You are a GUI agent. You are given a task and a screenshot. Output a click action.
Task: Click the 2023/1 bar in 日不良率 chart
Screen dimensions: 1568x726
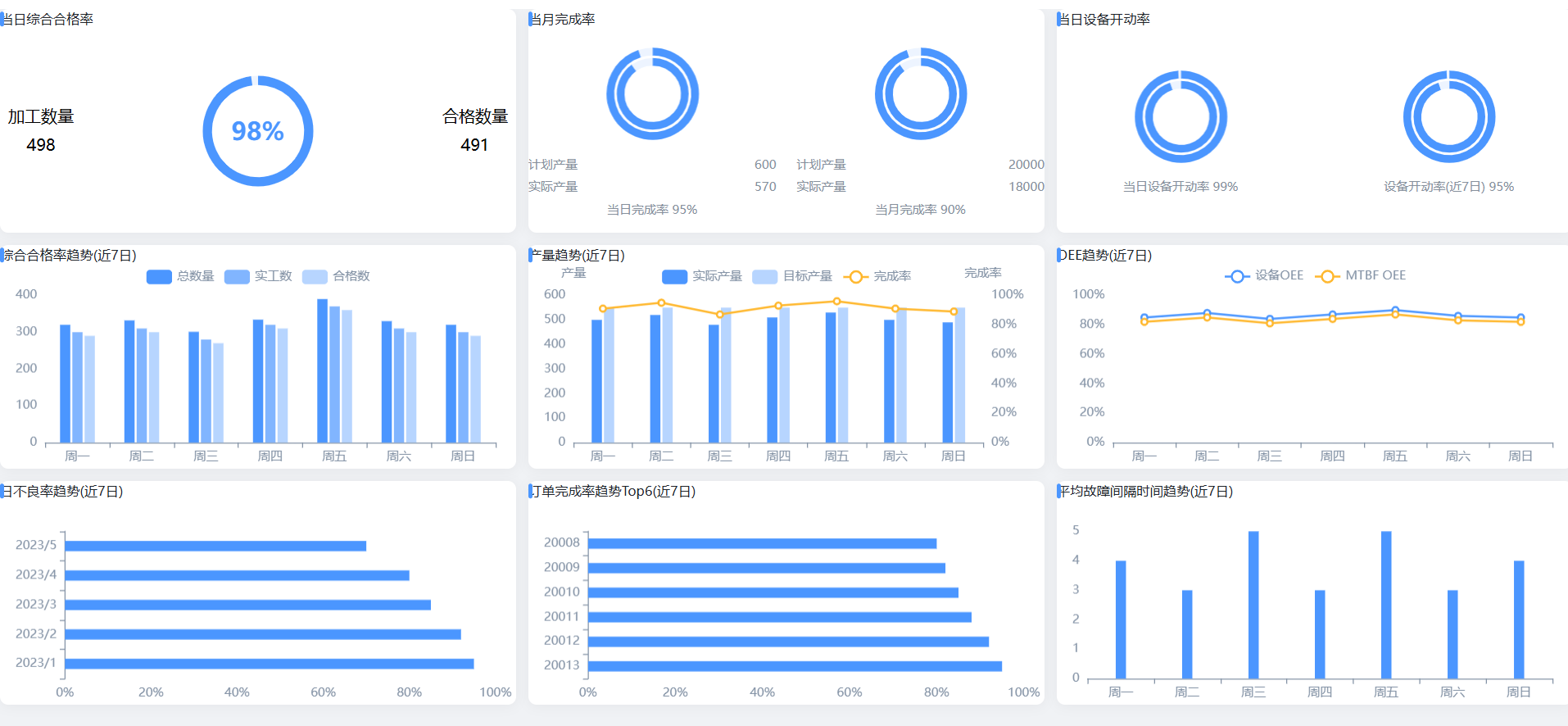click(270, 664)
